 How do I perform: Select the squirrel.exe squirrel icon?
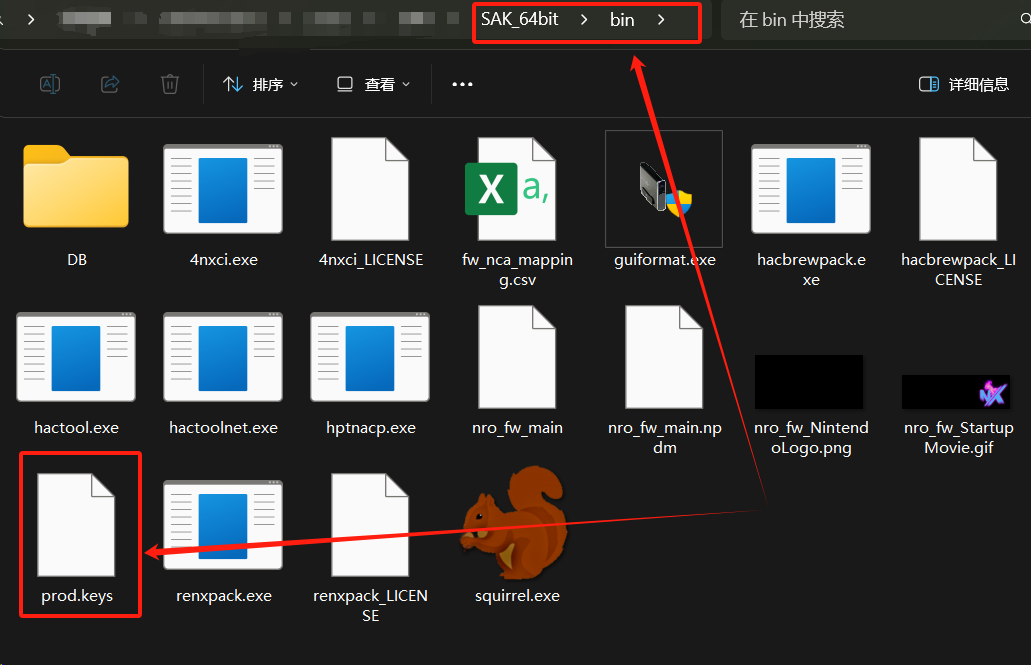coord(517,524)
